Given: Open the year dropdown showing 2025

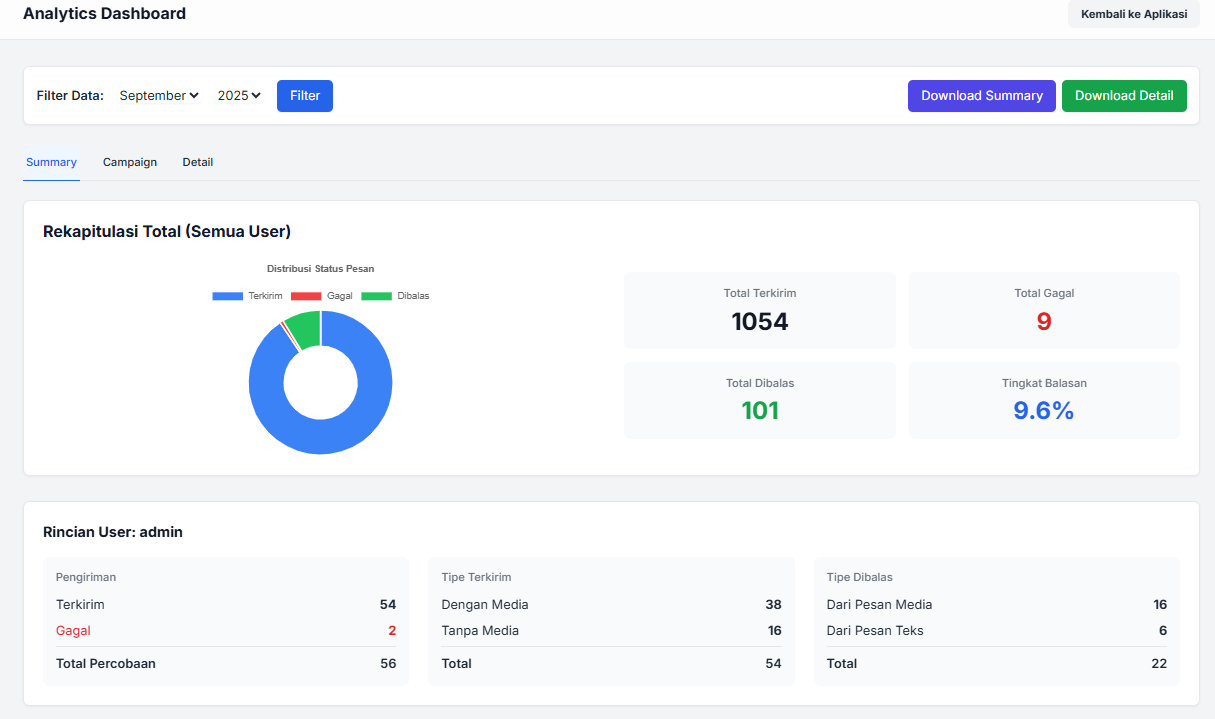Looking at the screenshot, I should point(238,95).
